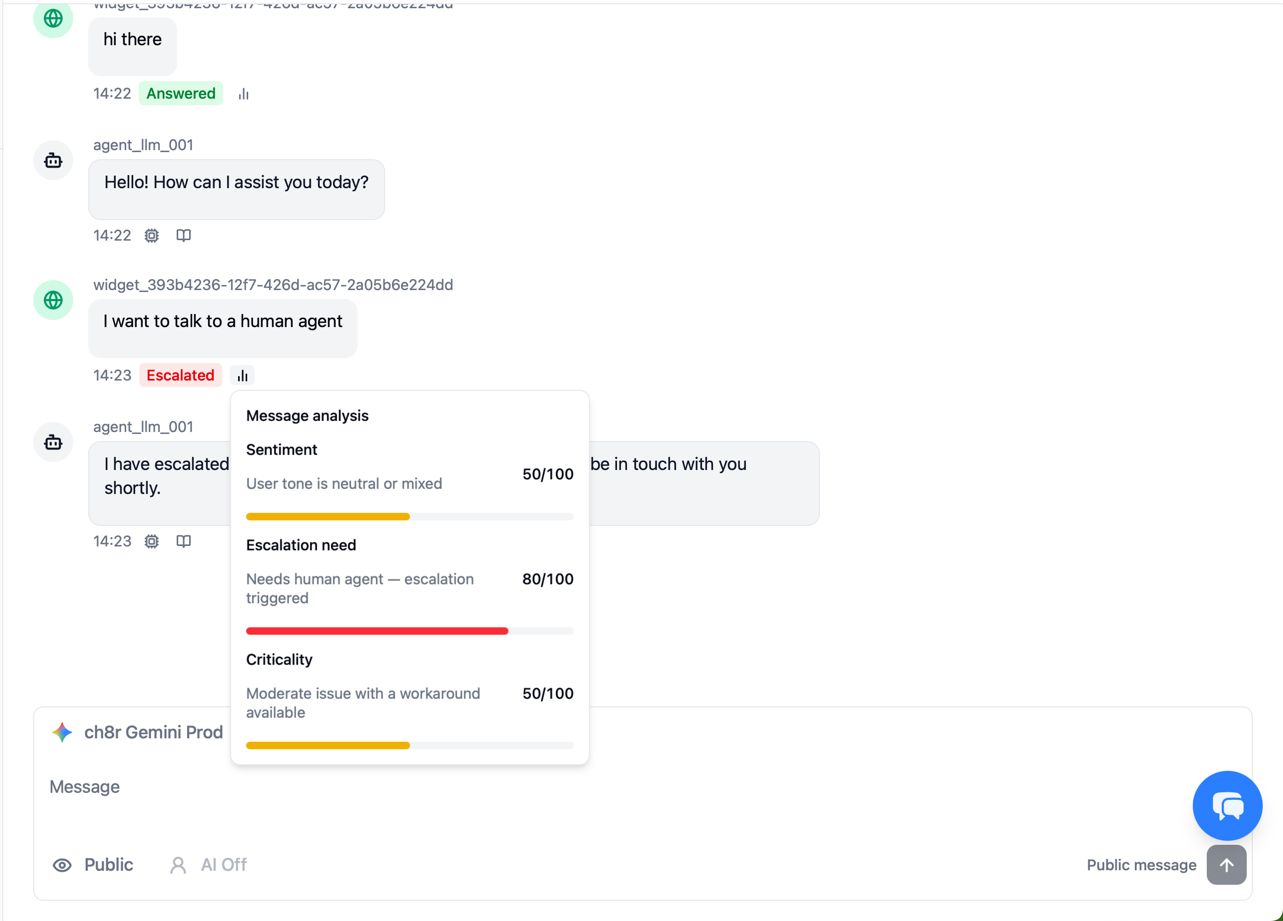1283x921 pixels.
Task: Click the globe avatar beside the human agent request
Action: pos(53,300)
